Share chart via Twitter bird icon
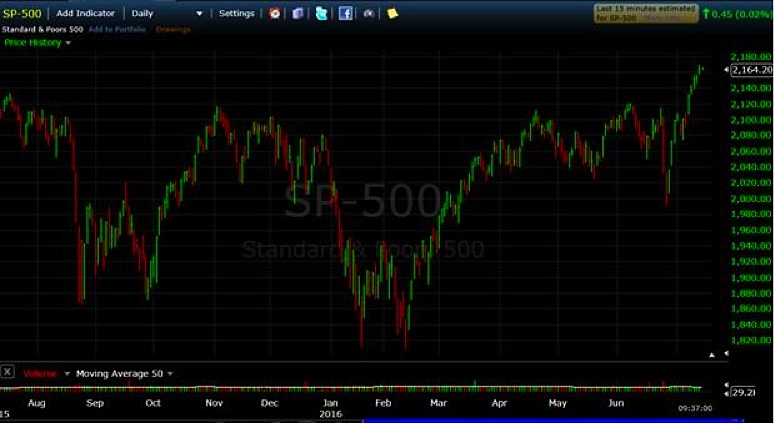Image resolution: width=774 pixels, height=424 pixels. [x=321, y=13]
